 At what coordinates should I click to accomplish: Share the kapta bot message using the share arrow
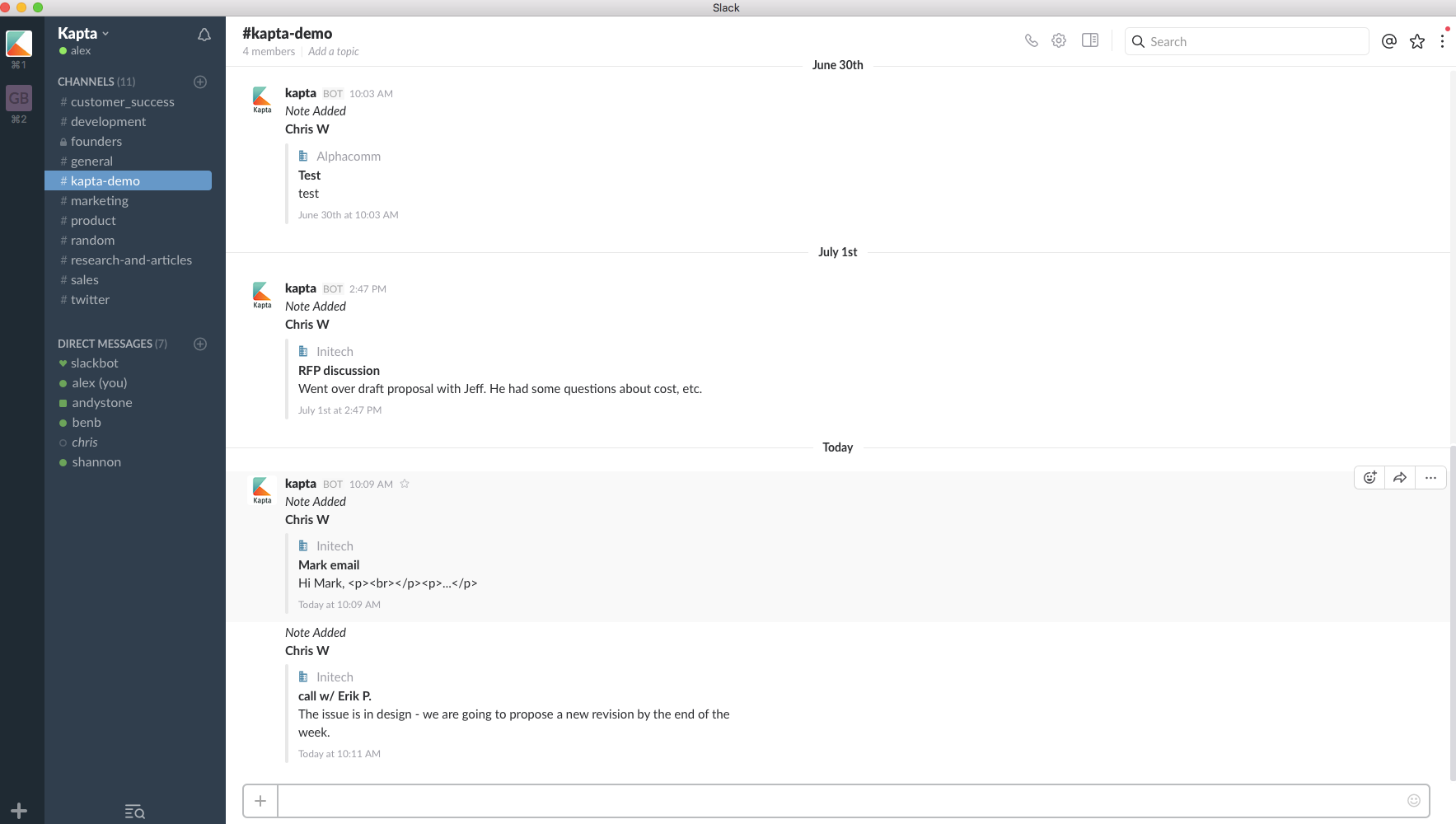[x=1399, y=477]
